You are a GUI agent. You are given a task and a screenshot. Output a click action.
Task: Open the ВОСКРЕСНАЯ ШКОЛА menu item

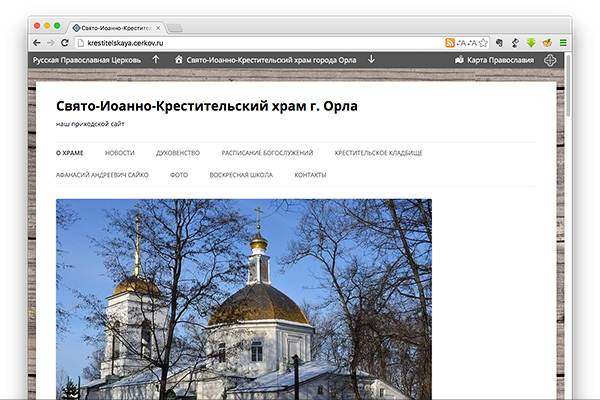pos(241,175)
